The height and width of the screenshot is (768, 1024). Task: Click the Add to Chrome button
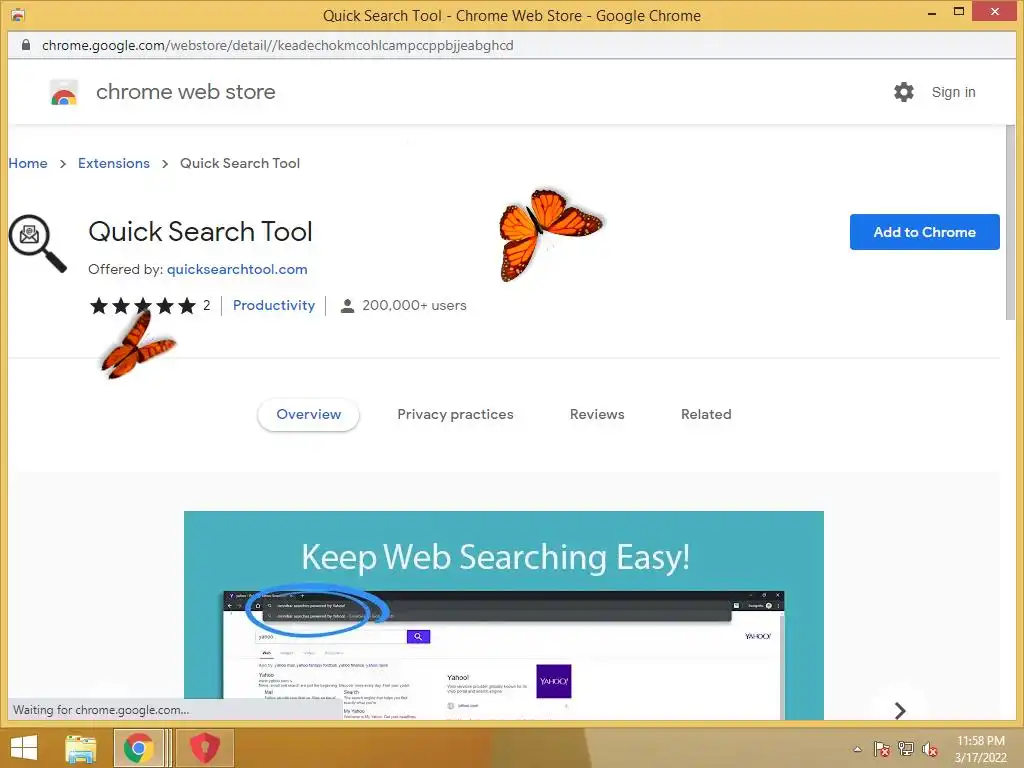[x=924, y=232]
